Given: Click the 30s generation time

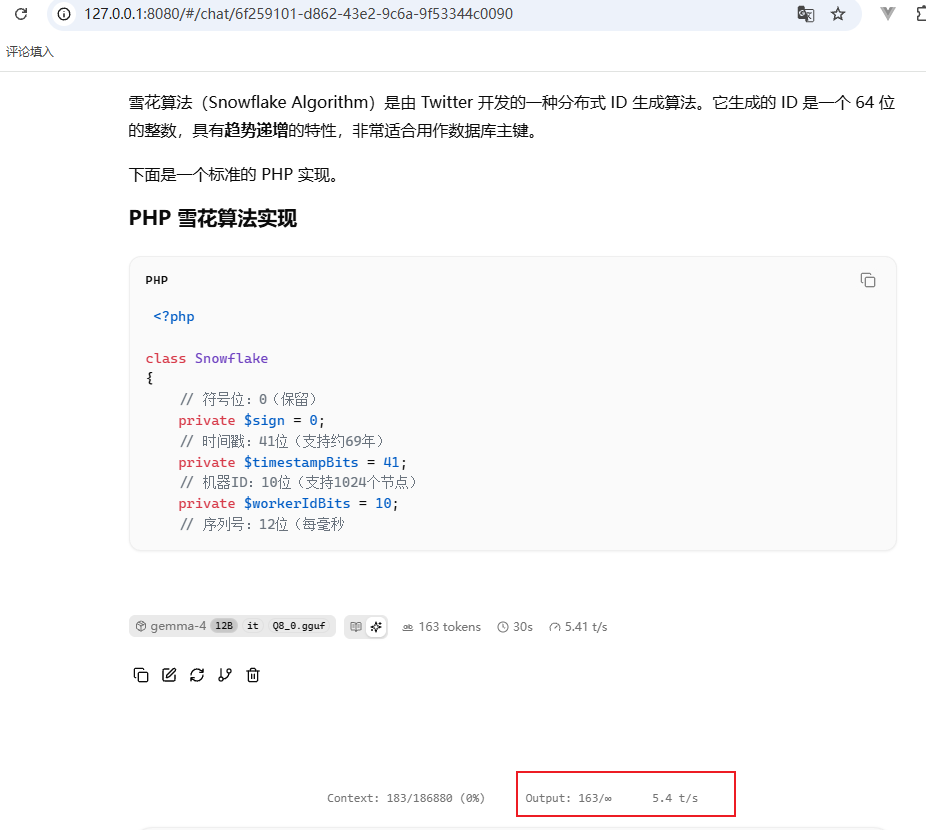Looking at the screenshot, I should (515, 627).
